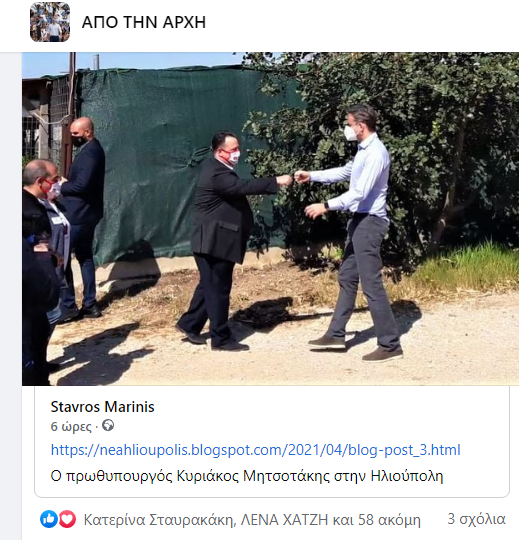Open ΛΕΝΑ ΧΑΤΖΗ in the reactions list
The width and height of the screenshot is (519, 540).
284,520
